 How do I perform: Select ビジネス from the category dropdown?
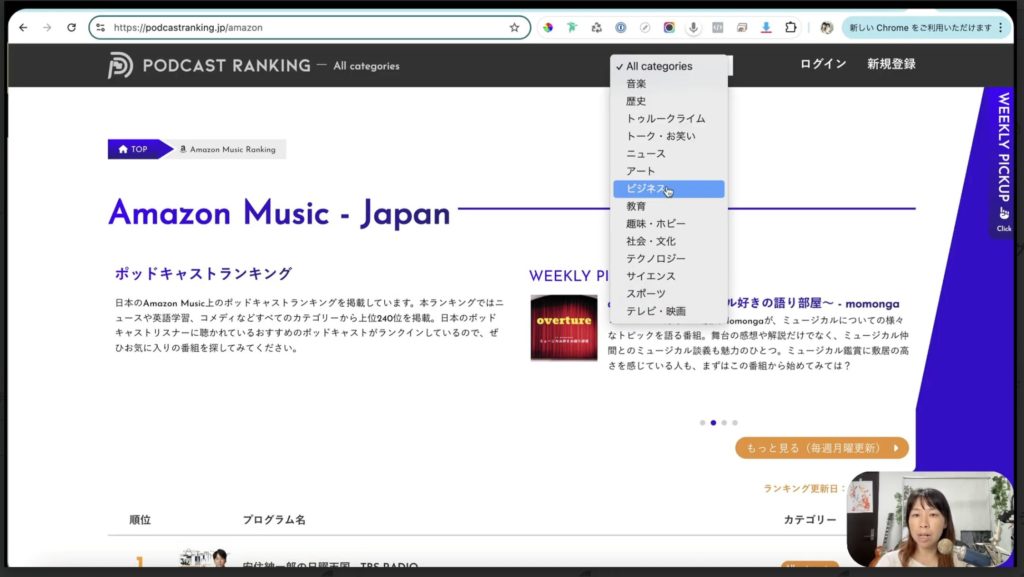[x=646, y=189]
